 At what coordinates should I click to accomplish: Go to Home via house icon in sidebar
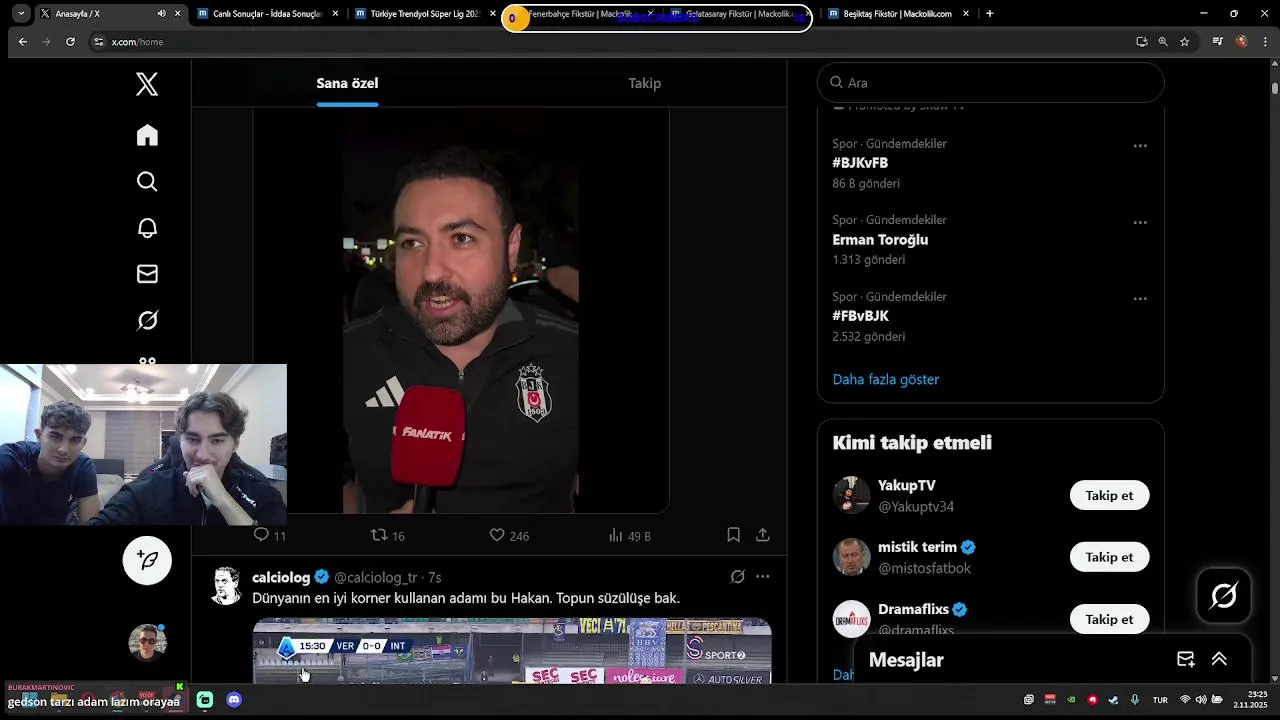click(147, 135)
